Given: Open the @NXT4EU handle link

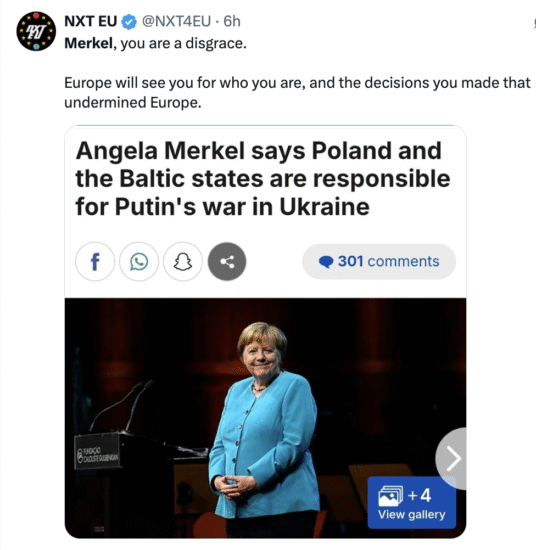Looking at the screenshot, I should pyautogui.click(x=176, y=21).
